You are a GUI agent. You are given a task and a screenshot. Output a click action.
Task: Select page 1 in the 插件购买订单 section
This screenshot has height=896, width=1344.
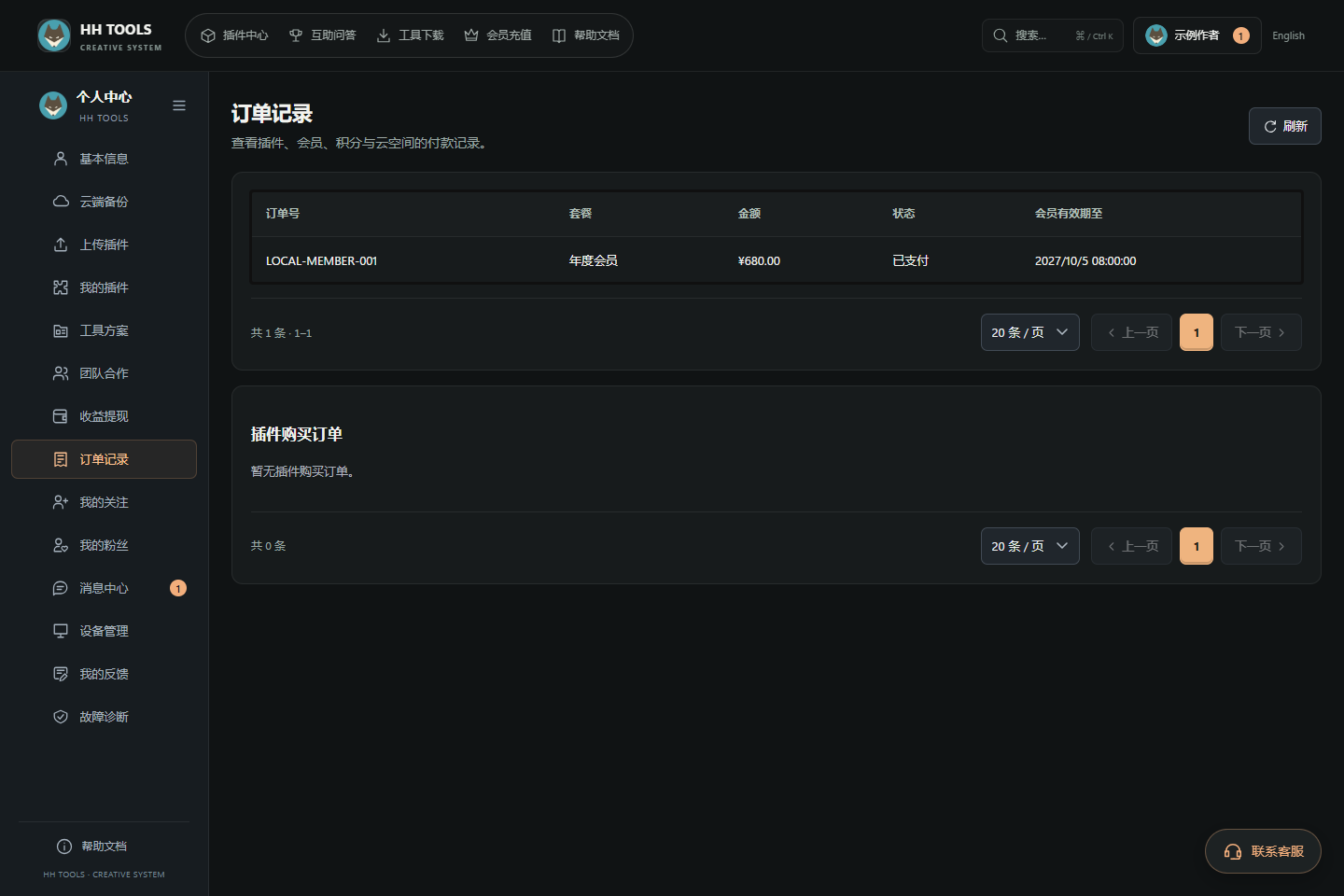(1197, 546)
